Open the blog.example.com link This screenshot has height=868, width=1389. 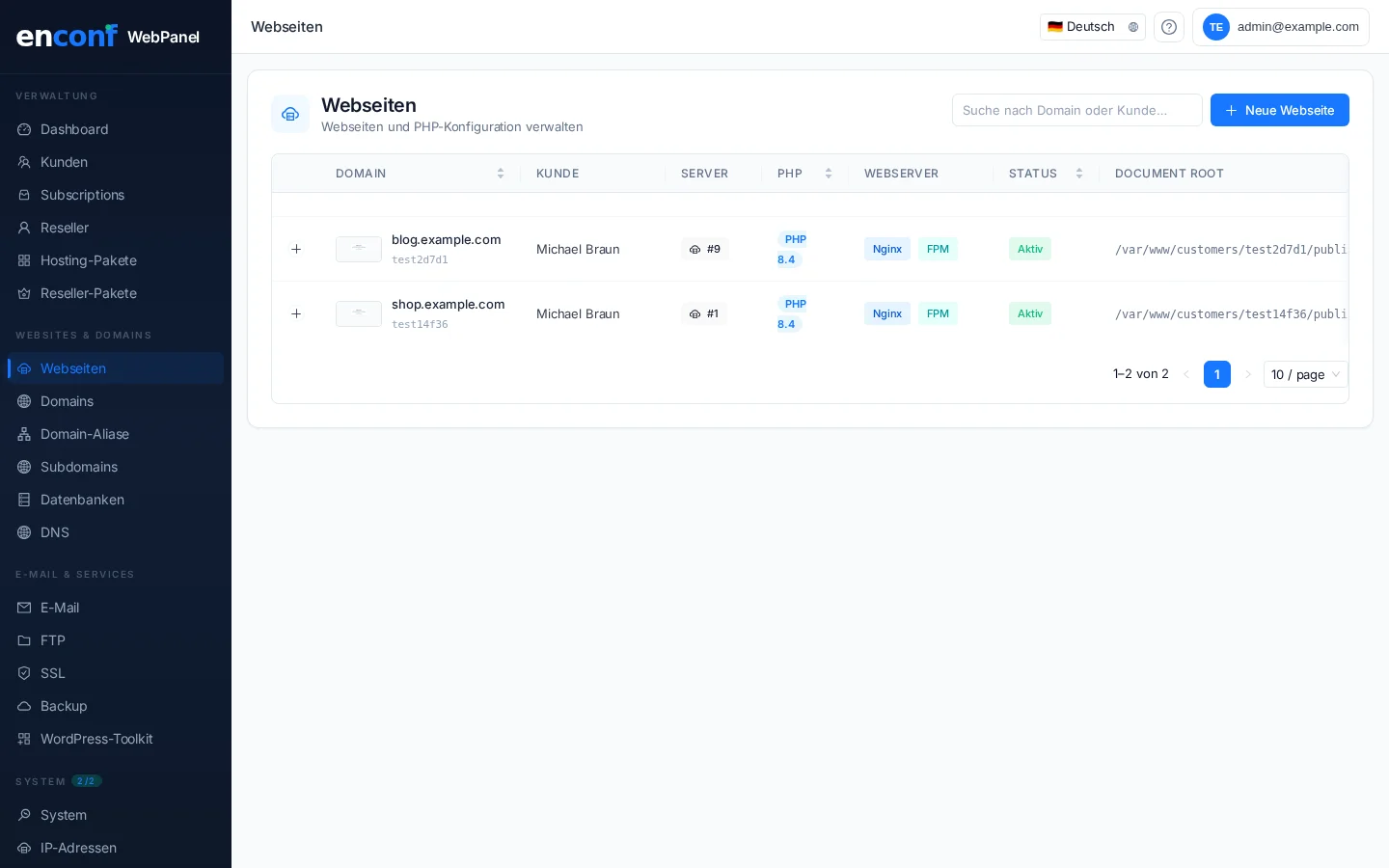(x=446, y=239)
